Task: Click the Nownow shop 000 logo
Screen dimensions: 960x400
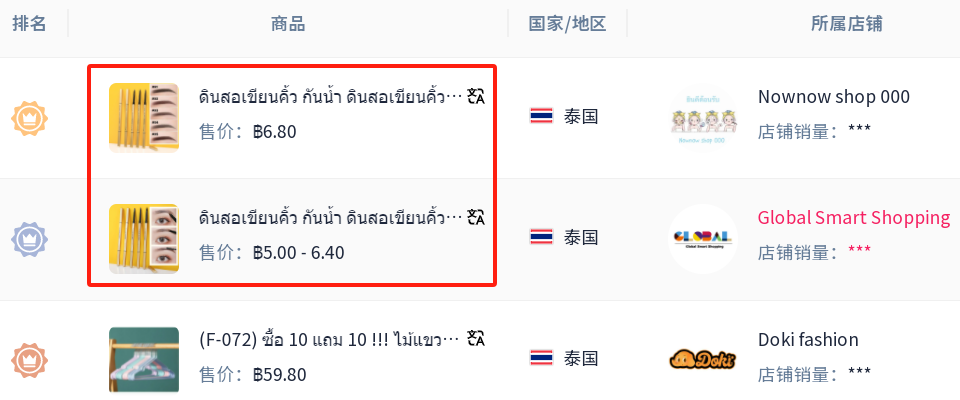Action: coord(703,118)
